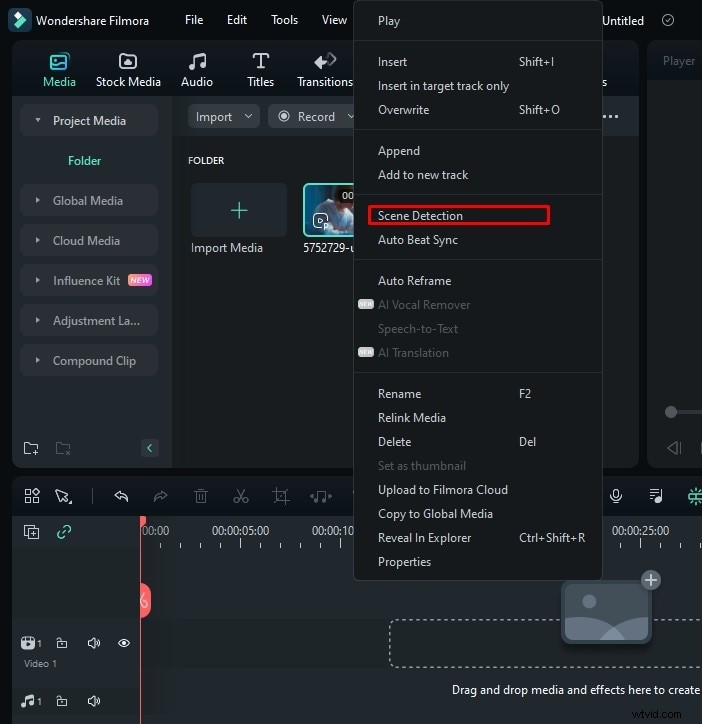Click the Import Media plus tile
This screenshot has width=702, height=724.
coord(239,210)
